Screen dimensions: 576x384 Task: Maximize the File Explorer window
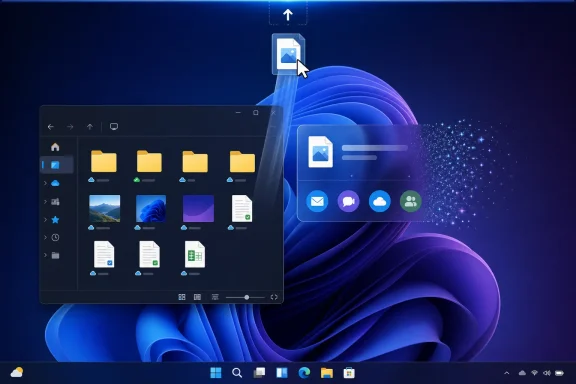[x=256, y=112]
